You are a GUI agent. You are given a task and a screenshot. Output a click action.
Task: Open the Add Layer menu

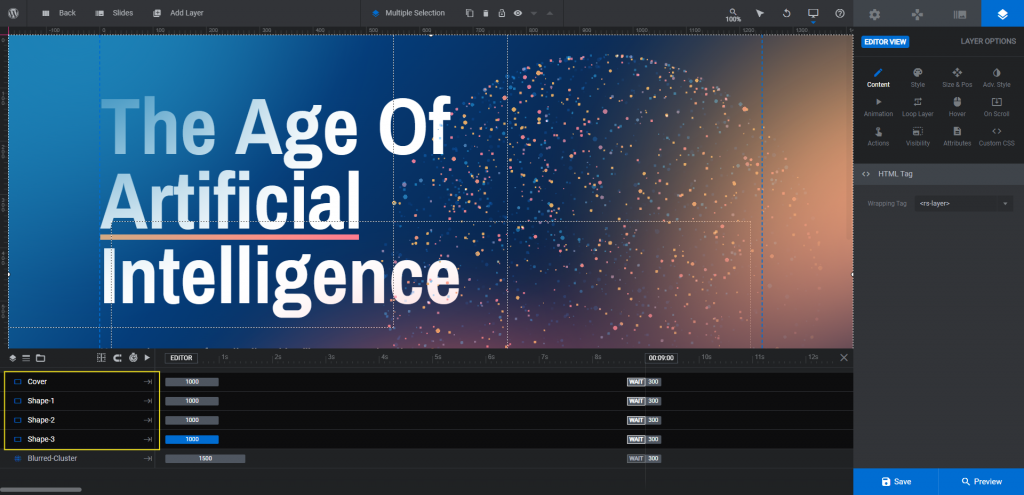[x=178, y=14]
